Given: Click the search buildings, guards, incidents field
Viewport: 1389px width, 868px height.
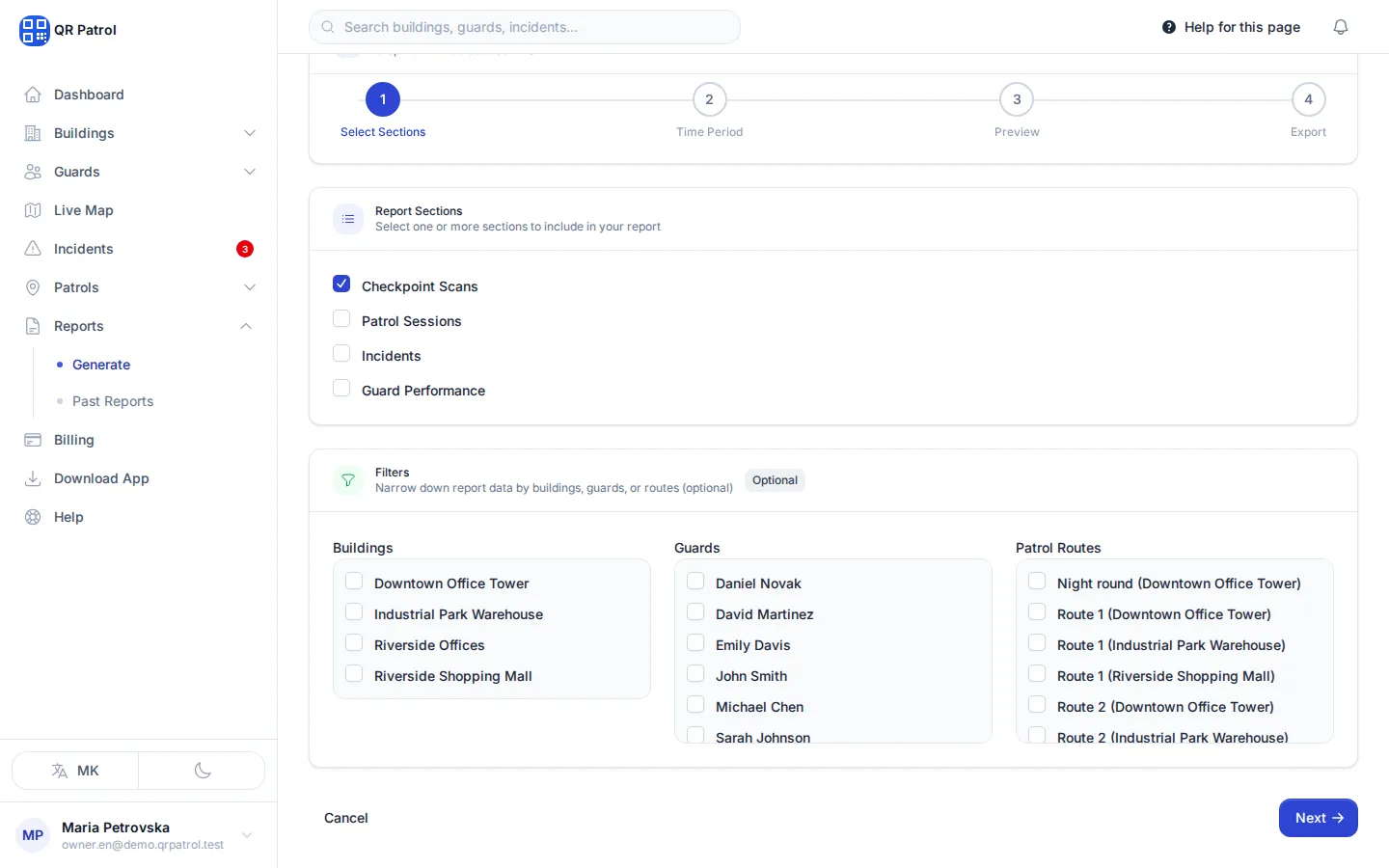Looking at the screenshot, I should pos(525,27).
